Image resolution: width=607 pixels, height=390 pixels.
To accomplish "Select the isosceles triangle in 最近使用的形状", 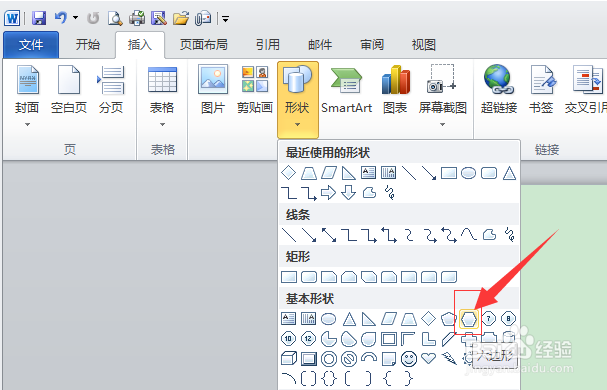I will point(509,173).
